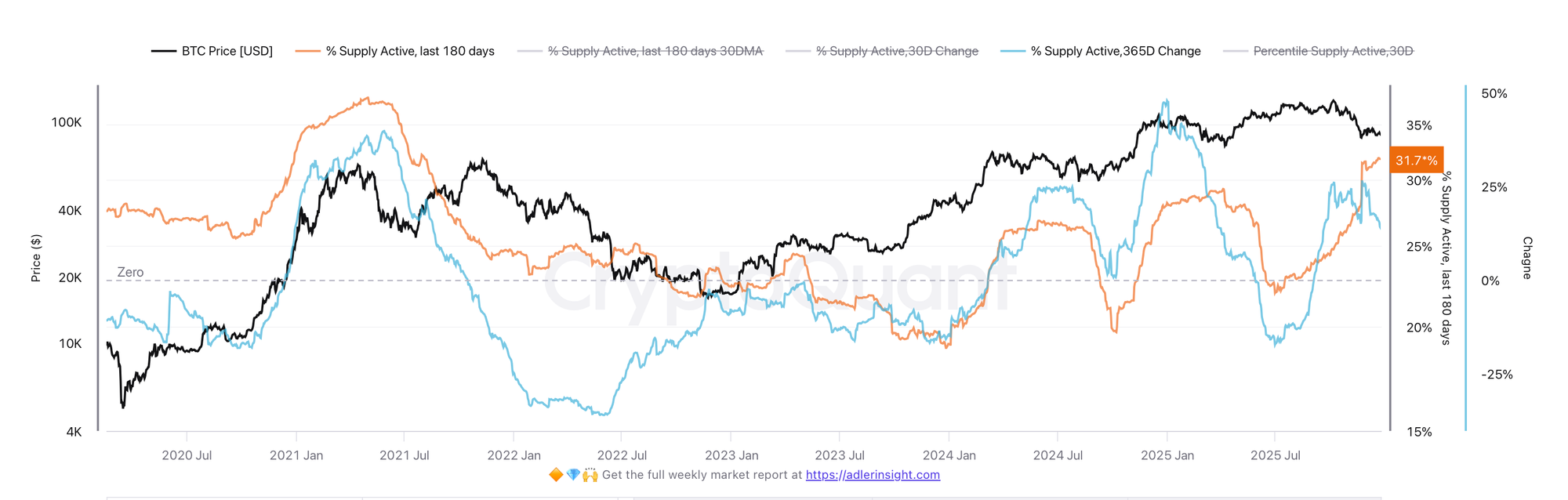The width and height of the screenshot is (1568, 500).
Task: Show the Percentile Supply Active,30D series
Action: point(1333,51)
